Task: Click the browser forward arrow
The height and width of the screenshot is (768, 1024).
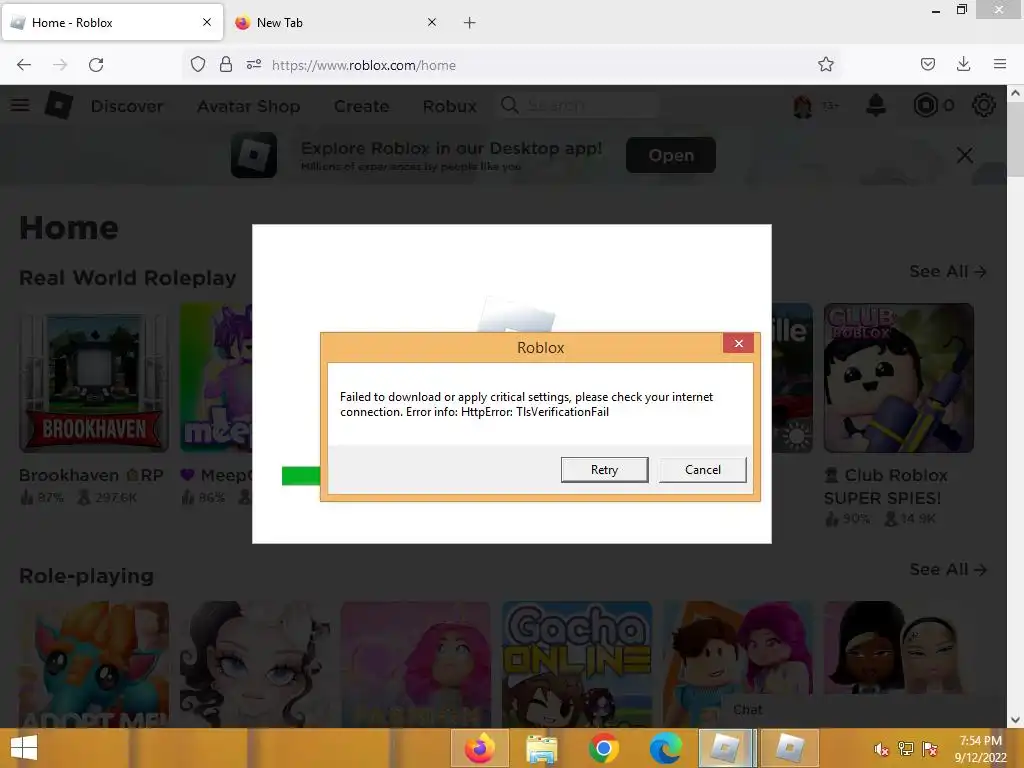Action: (60, 65)
